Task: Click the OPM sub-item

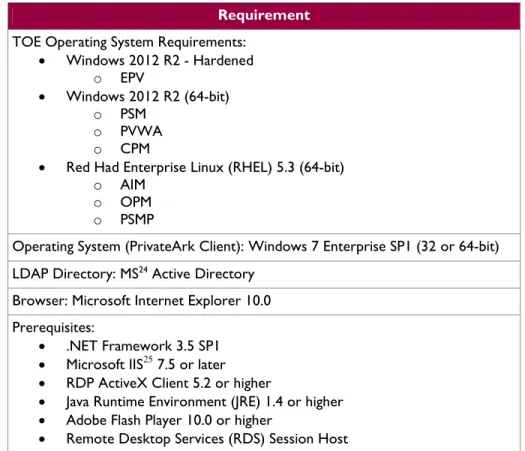Action: pyautogui.click(x=136, y=202)
